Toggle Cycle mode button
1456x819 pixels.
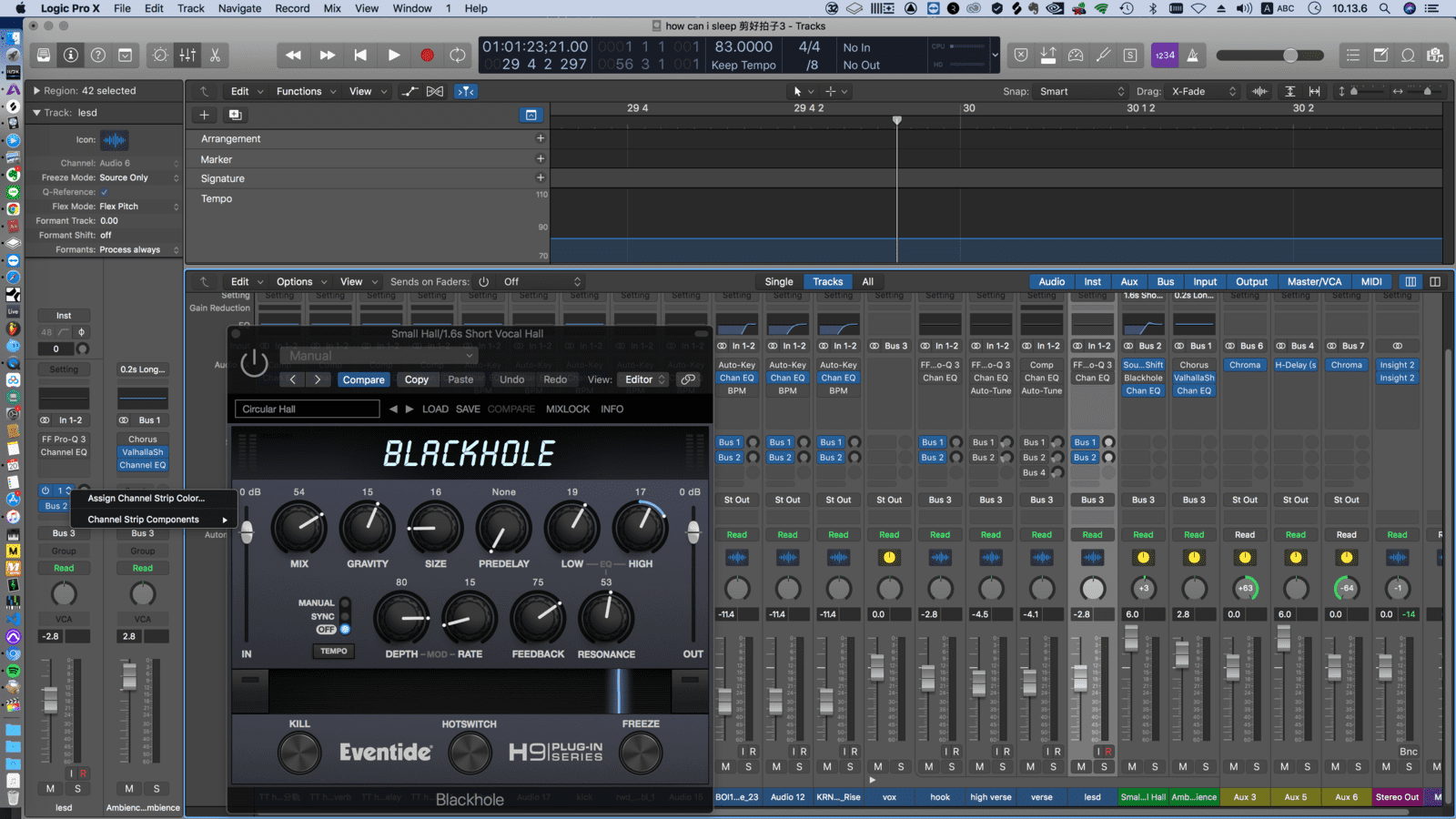click(458, 56)
